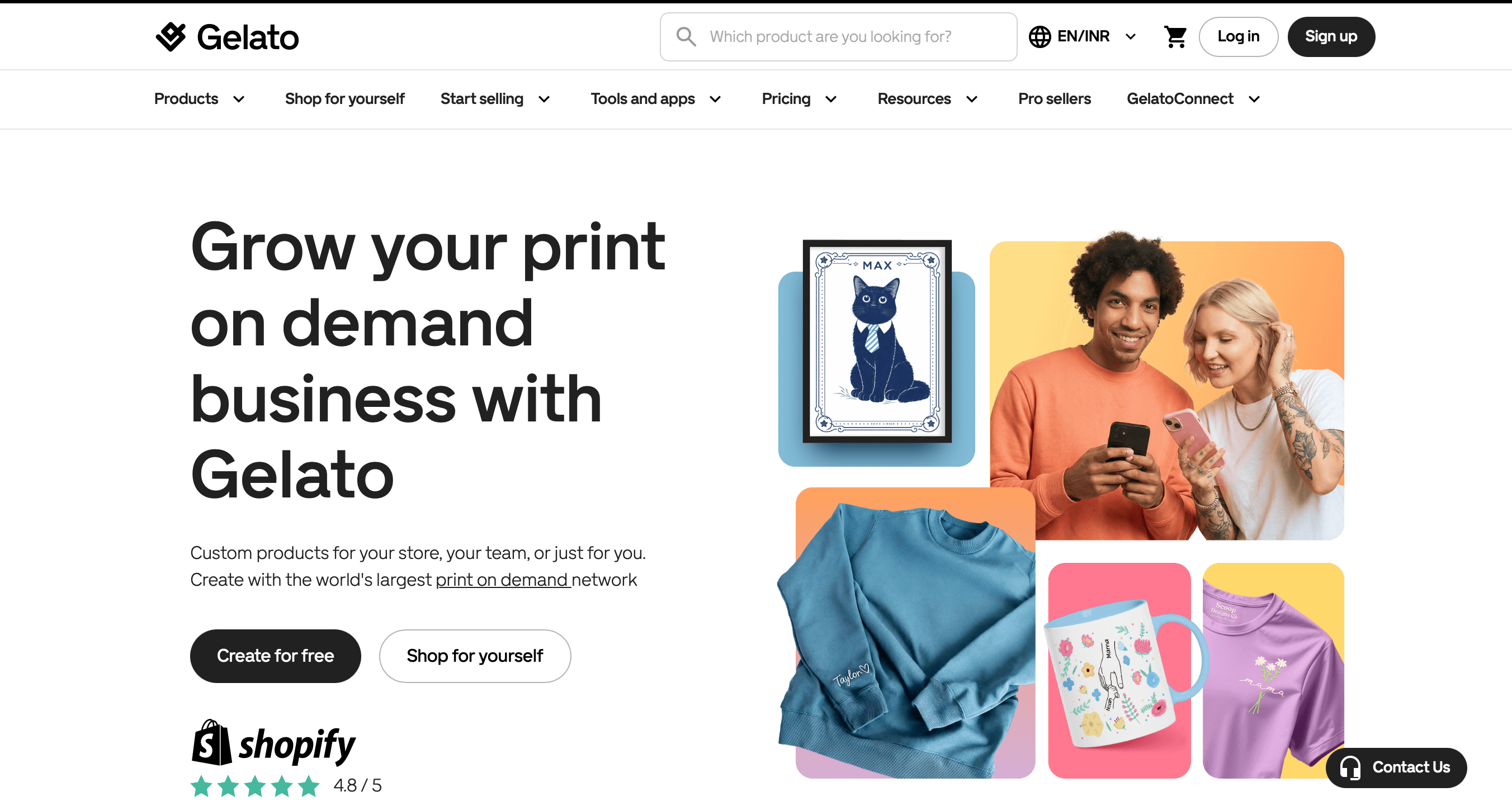Expand the Products menu chevron
1512x806 pixels.
239,99
